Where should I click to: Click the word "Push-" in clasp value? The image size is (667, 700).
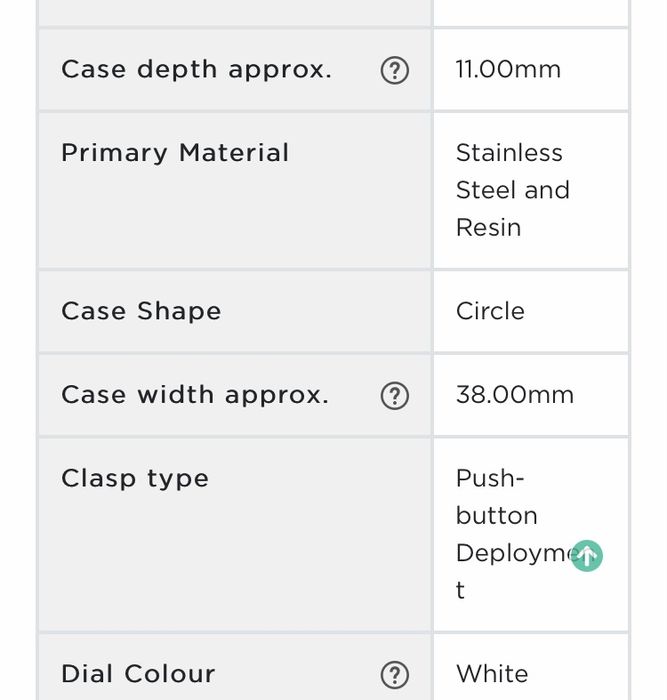(490, 478)
